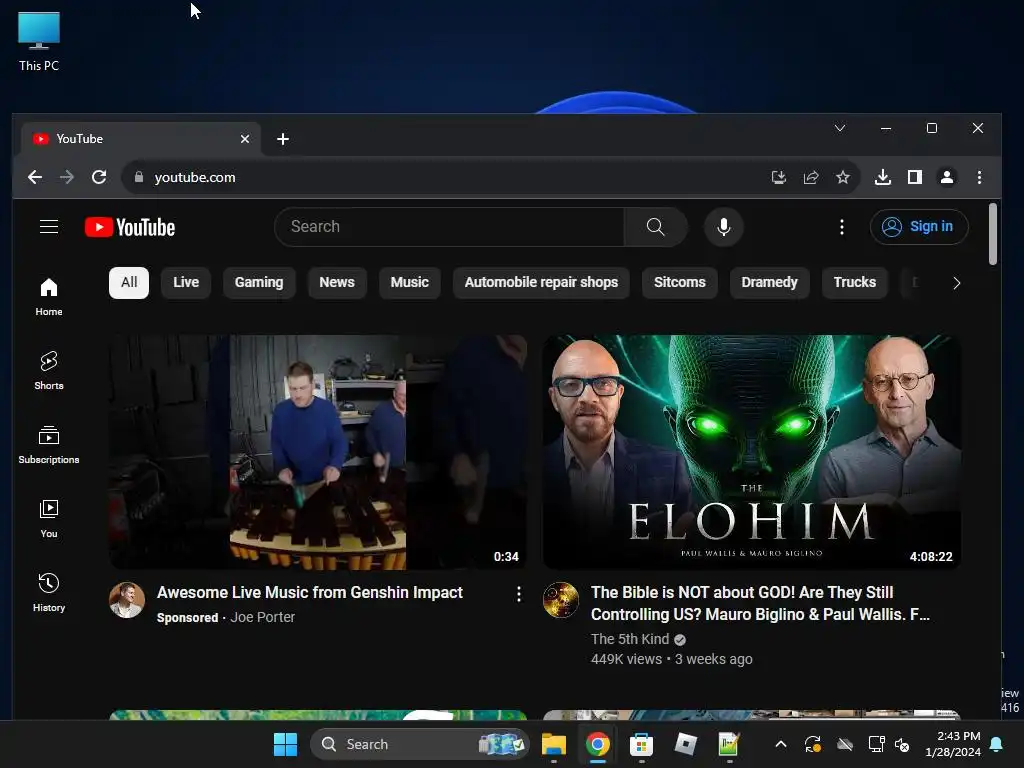Click the page vertical scrollbar
Screen dimensions: 1024x768
tap(993, 234)
